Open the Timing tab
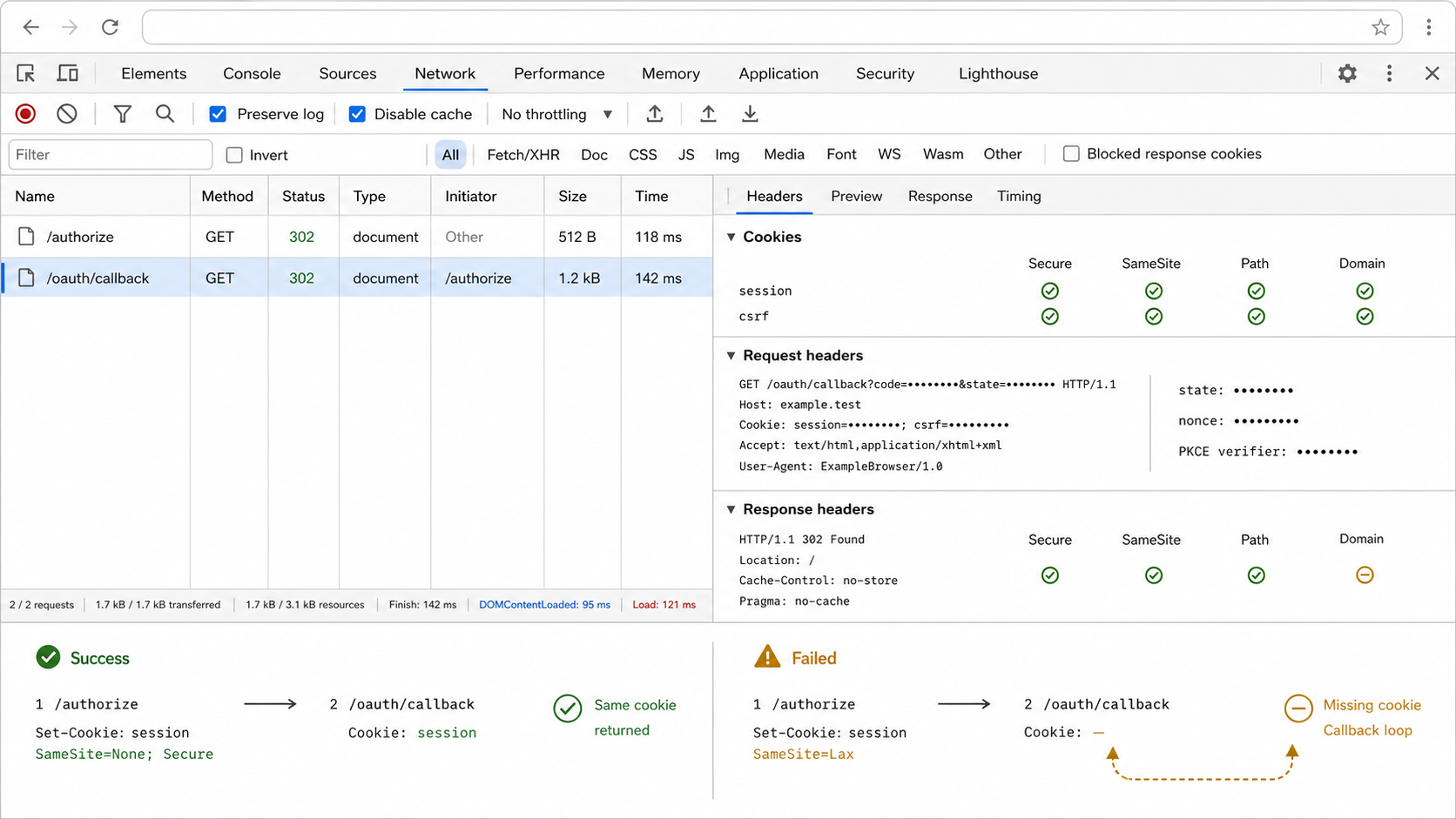The width and height of the screenshot is (1456, 819). [x=1019, y=197]
